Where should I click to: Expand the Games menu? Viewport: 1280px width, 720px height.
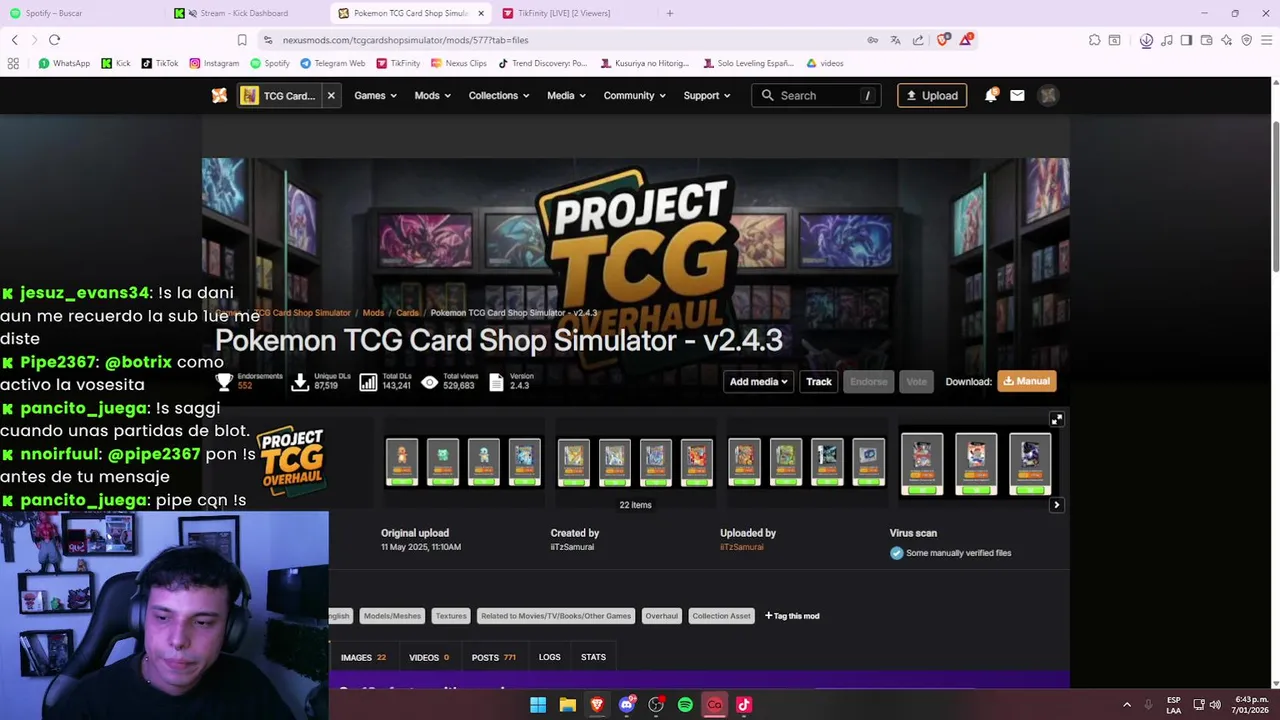pyautogui.click(x=375, y=95)
